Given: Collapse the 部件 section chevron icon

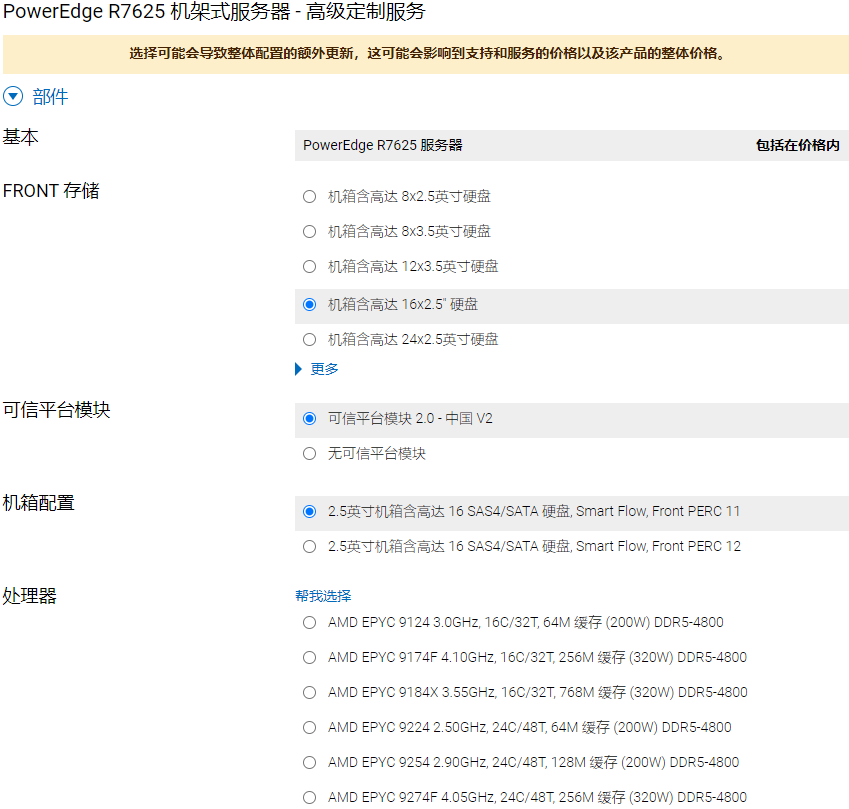Looking at the screenshot, I should [x=13, y=96].
